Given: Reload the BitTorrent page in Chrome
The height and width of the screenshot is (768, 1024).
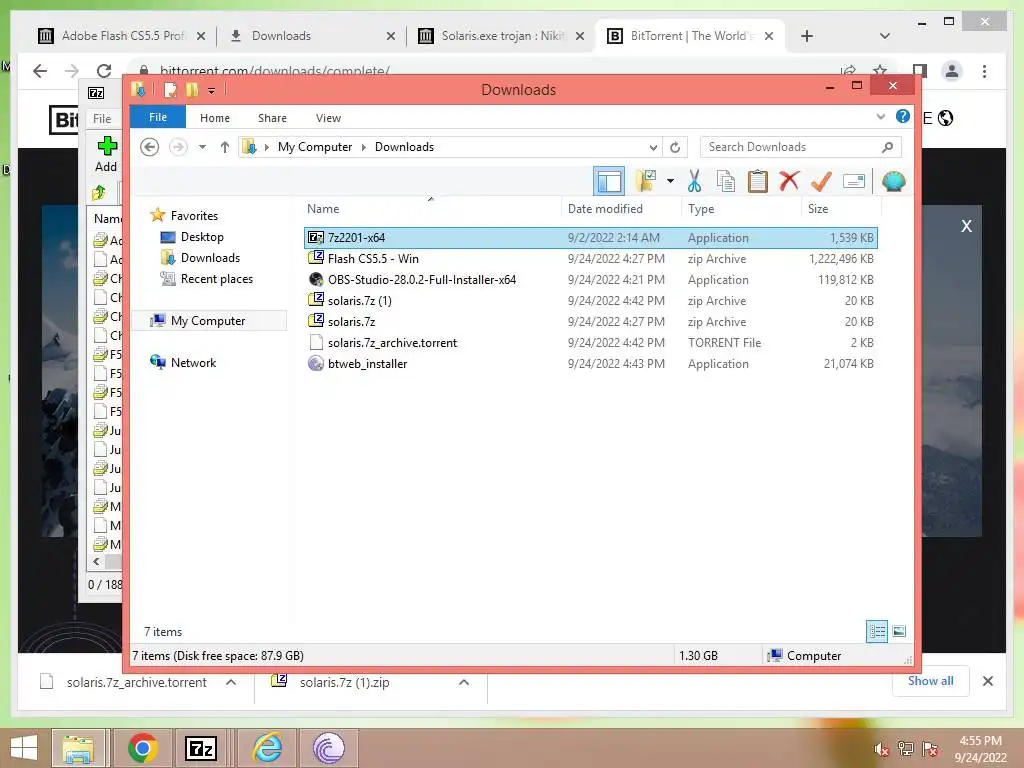Looking at the screenshot, I should (x=104, y=71).
